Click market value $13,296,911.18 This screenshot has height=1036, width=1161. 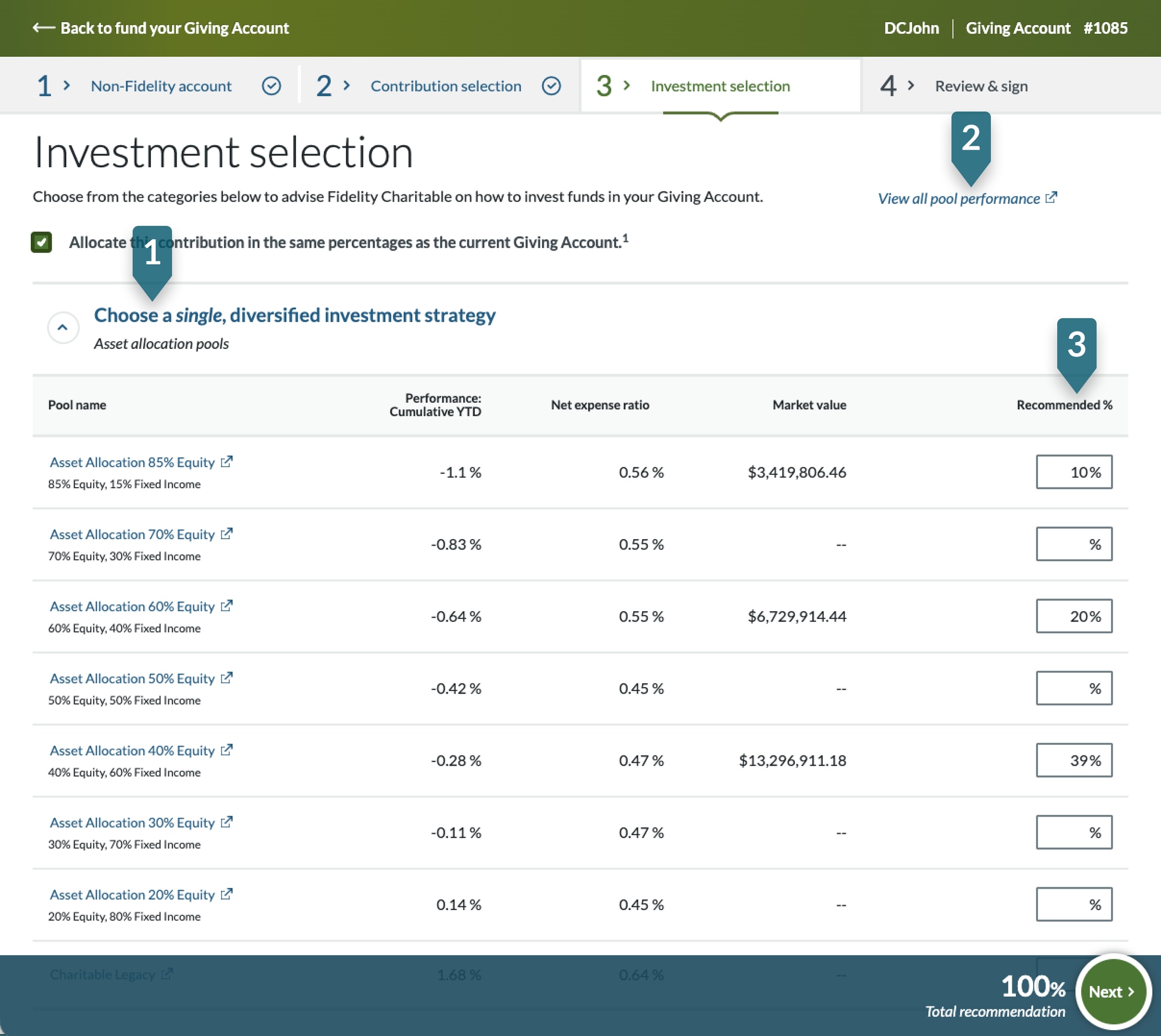point(792,760)
